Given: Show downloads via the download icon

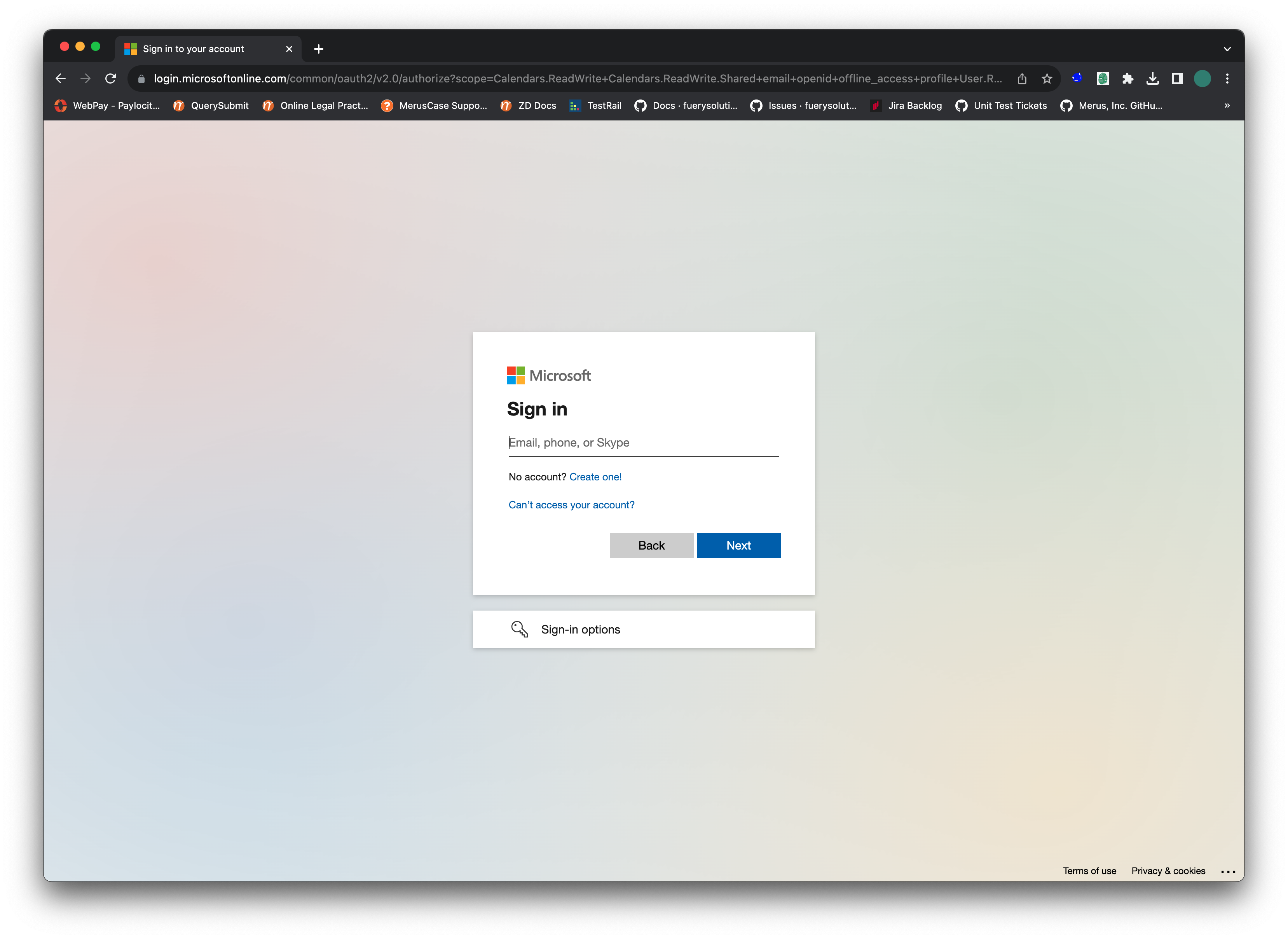Looking at the screenshot, I should (1153, 79).
